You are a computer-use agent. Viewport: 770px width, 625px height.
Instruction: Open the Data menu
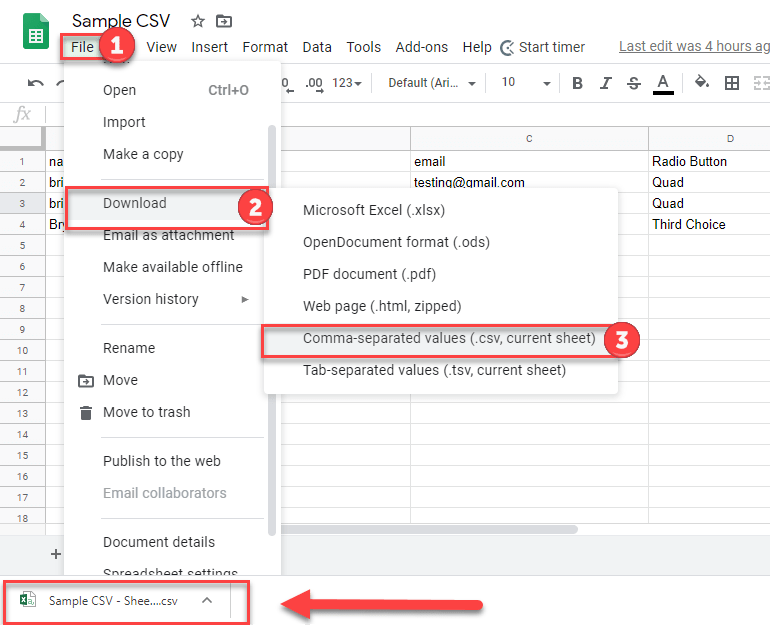317,47
